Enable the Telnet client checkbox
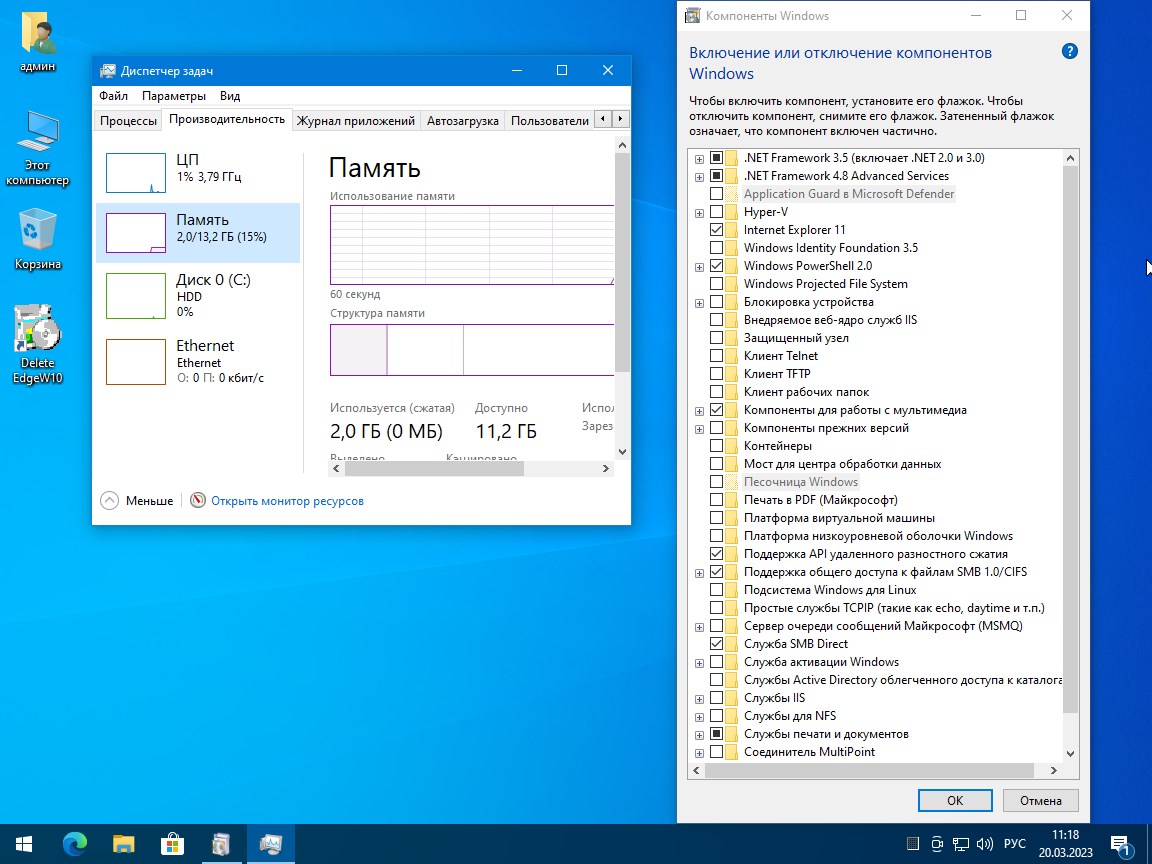 [x=716, y=356]
